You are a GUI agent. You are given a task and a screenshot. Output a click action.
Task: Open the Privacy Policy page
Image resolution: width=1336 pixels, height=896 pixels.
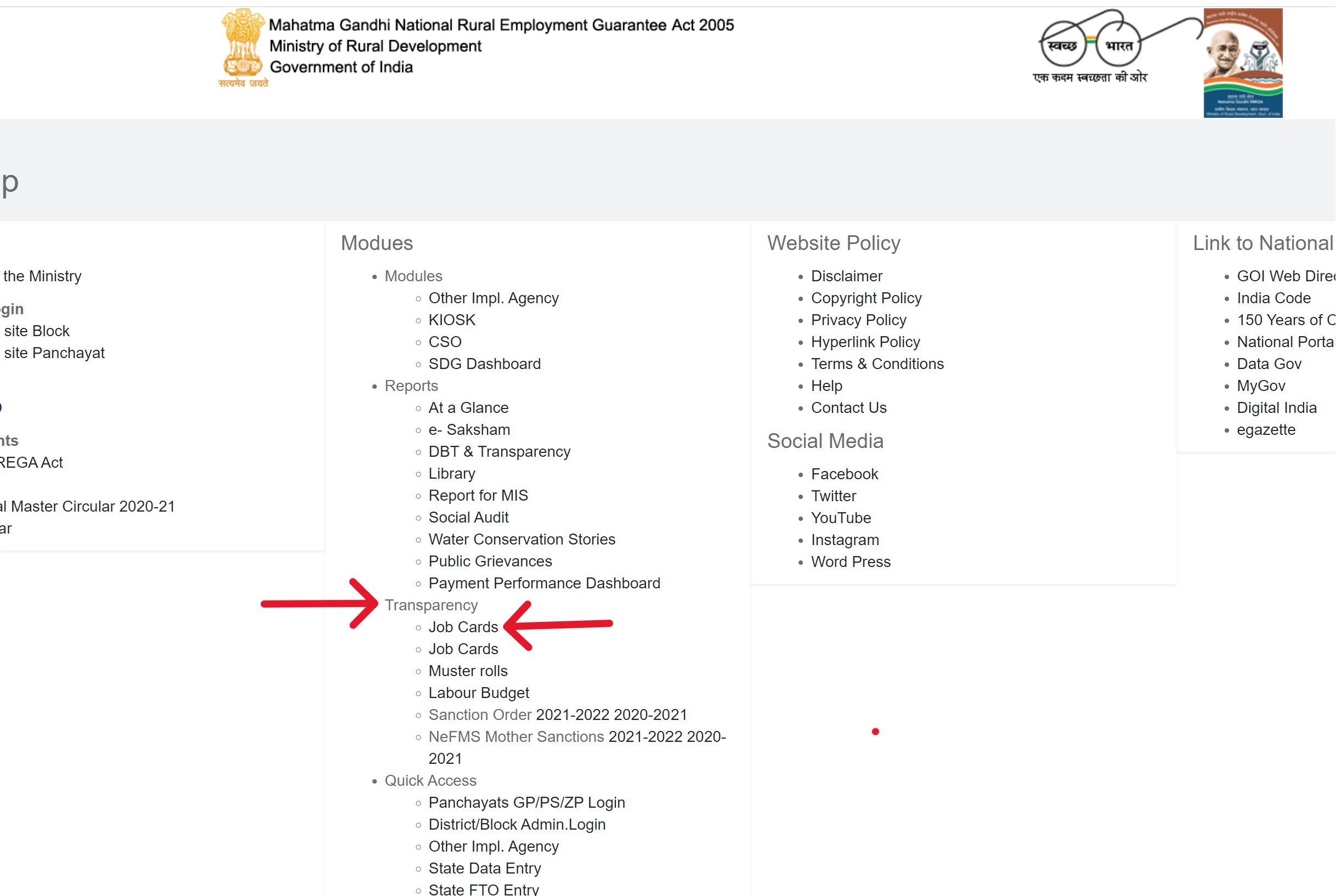tap(858, 320)
